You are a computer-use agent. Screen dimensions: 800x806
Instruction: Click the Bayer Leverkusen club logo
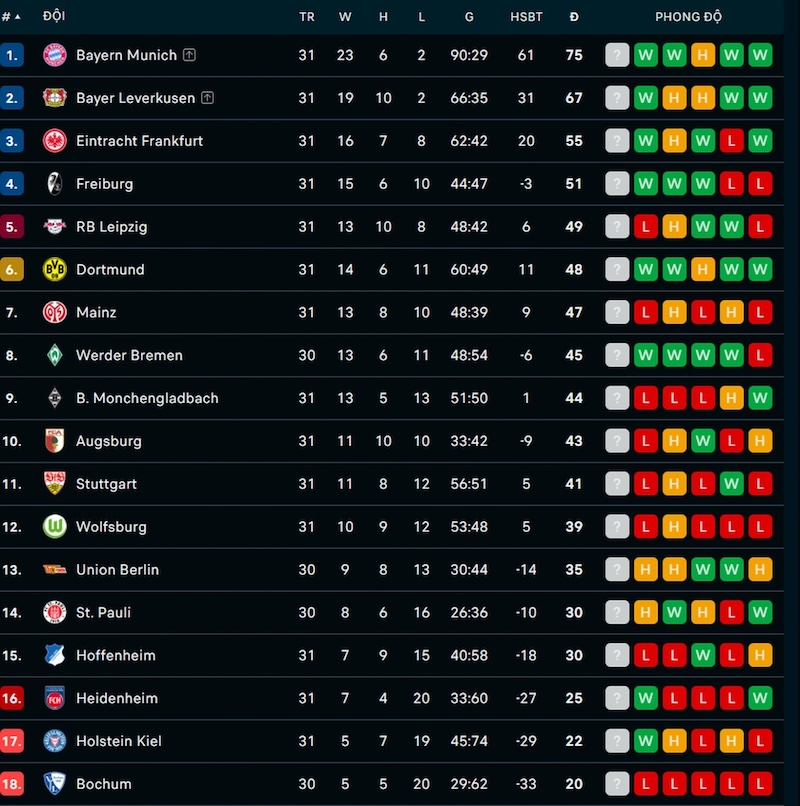tap(54, 98)
